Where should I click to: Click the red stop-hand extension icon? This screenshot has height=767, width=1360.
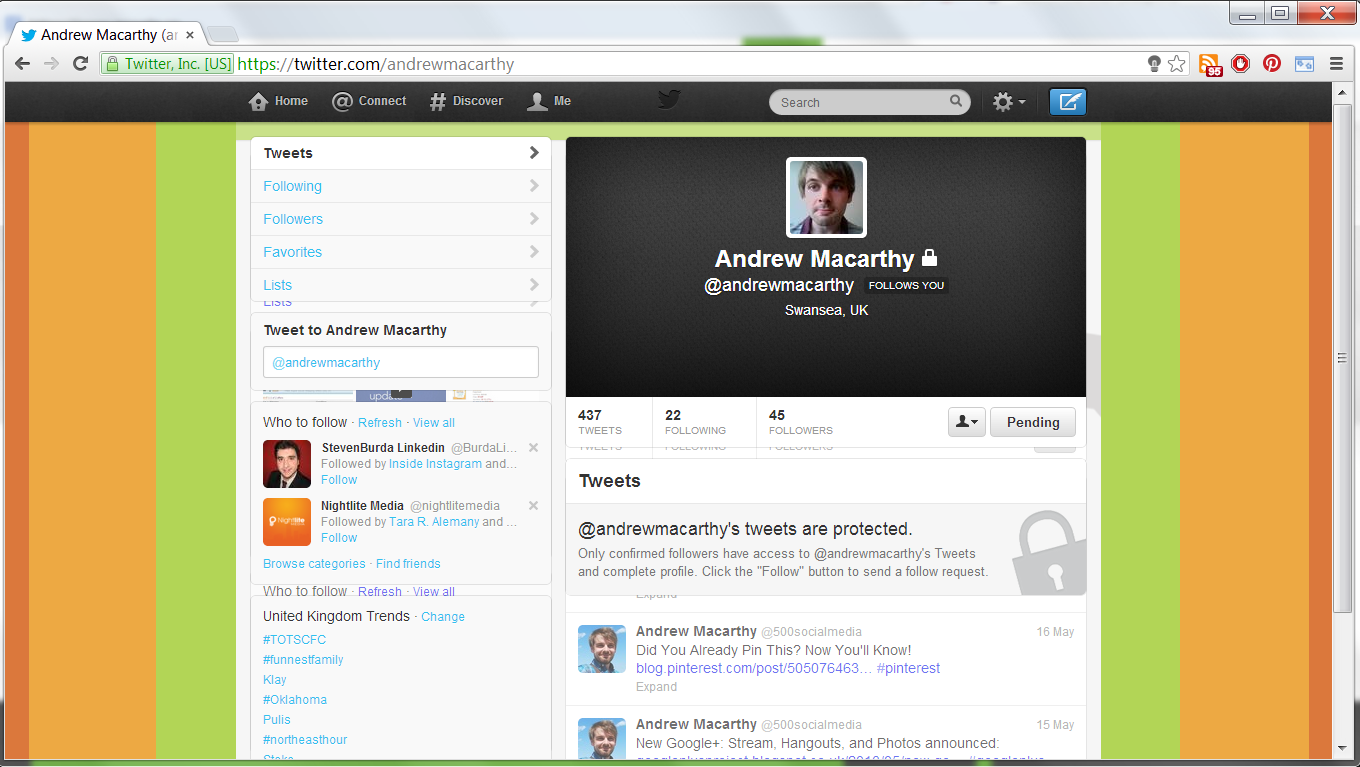[x=1241, y=64]
